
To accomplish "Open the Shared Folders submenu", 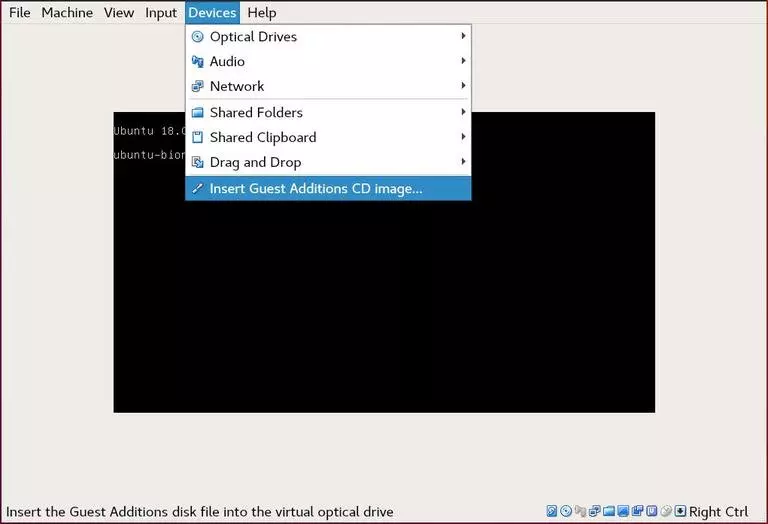I will (x=328, y=112).
